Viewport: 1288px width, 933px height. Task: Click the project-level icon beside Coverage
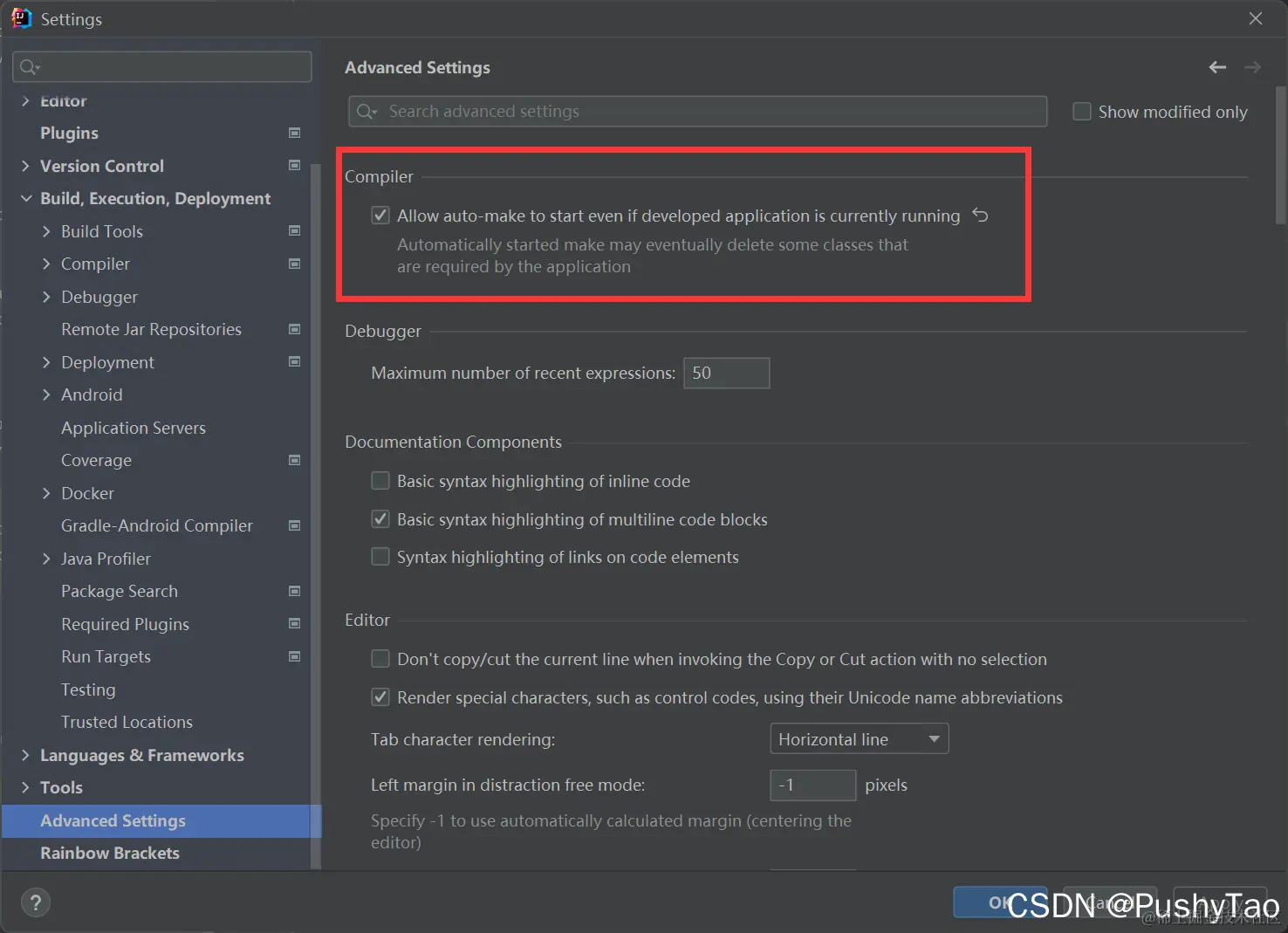click(x=295, y=460)
